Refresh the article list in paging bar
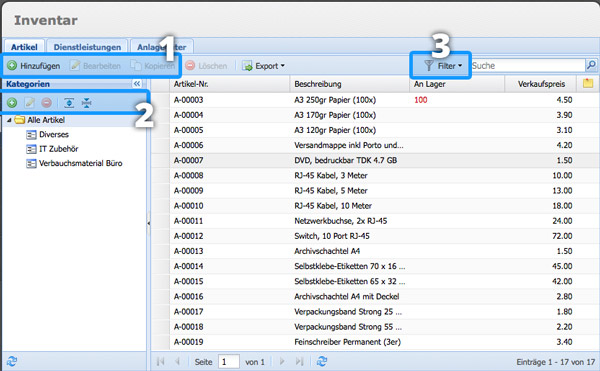Image resolution: width=600 pixels, height=371 pixels. click(x=322, y=361)
